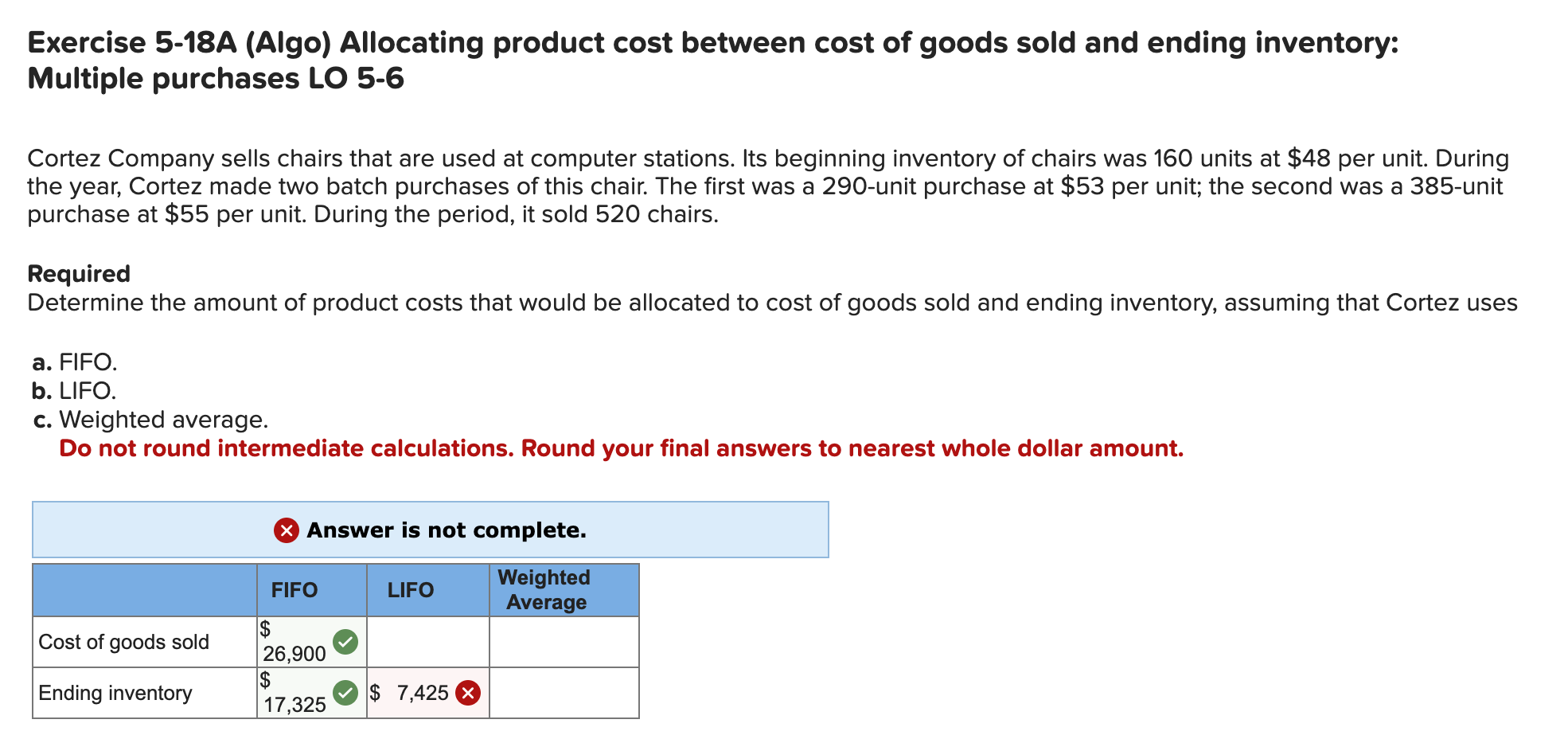Screen dimensions: 1568x739
Task: Click the red X beside LIFO ending inventory value
Action: (x=466, y=693)
